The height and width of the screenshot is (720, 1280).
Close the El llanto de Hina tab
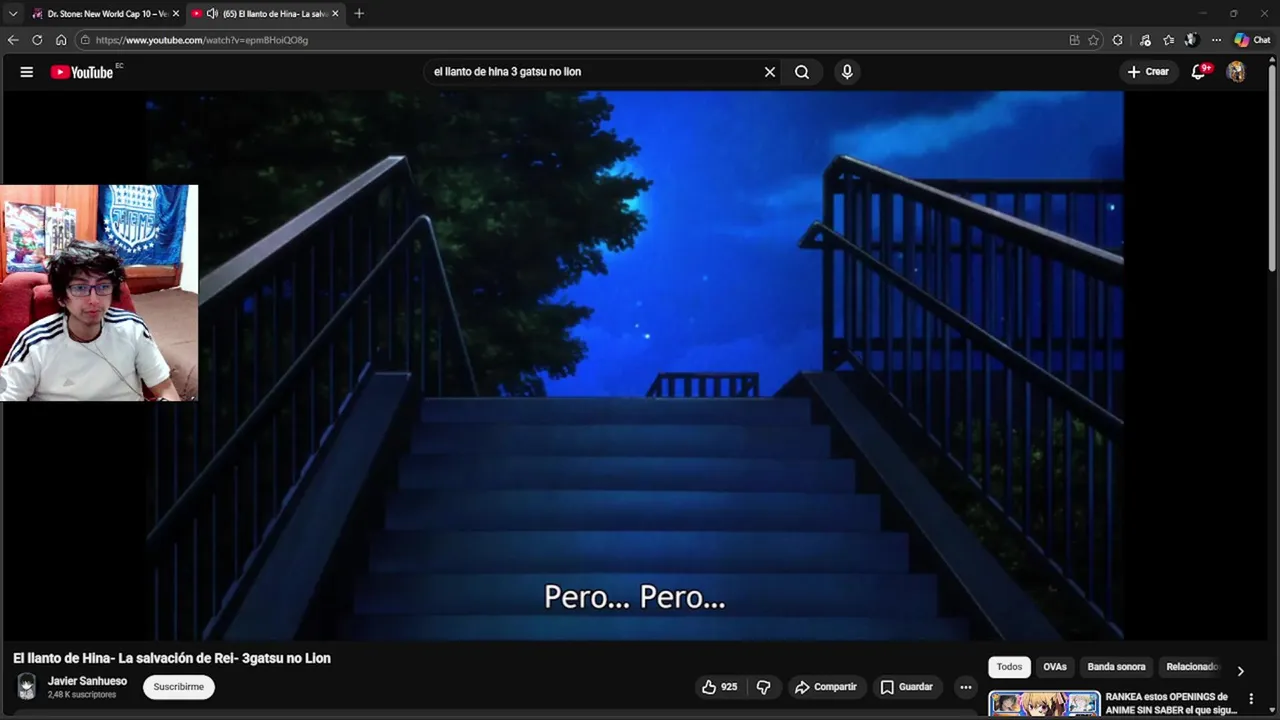[x=336, y=14]
